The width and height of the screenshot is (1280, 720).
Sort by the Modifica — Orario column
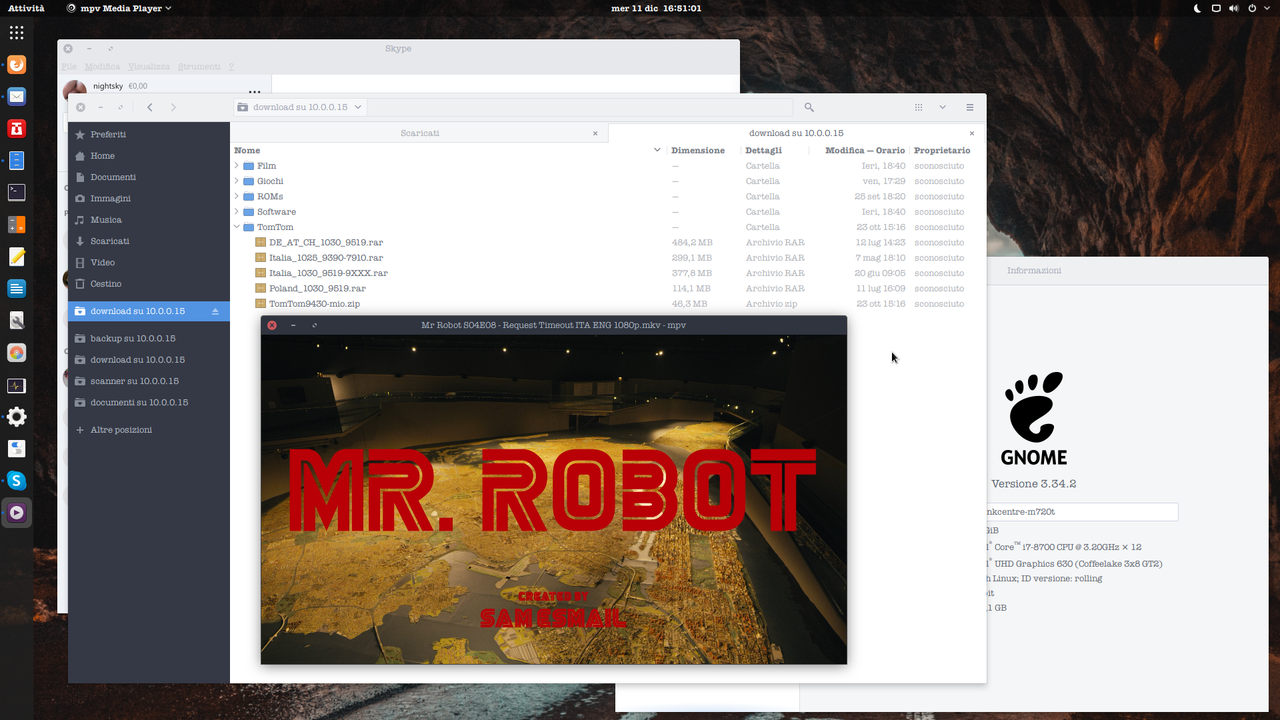(865, 150)
